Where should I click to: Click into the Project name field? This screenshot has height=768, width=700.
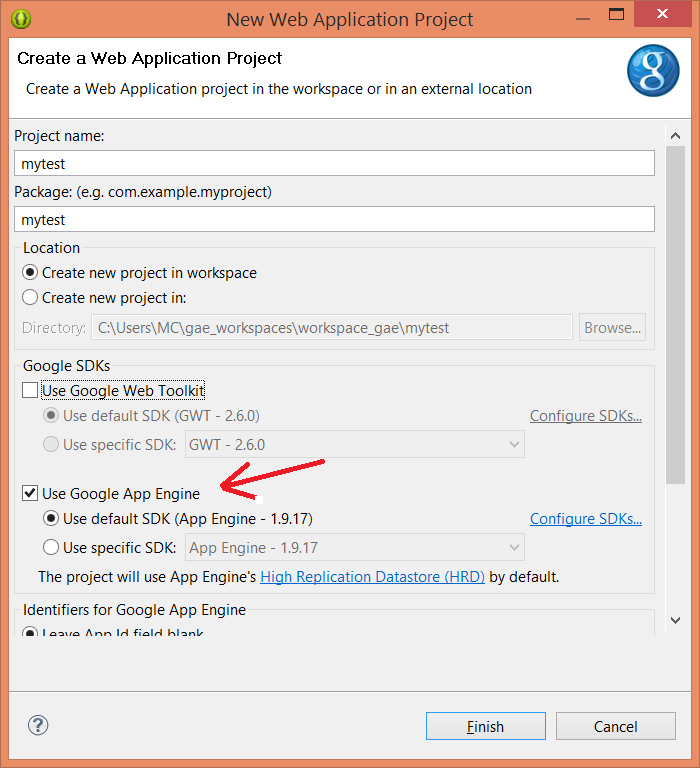[335, 164]
